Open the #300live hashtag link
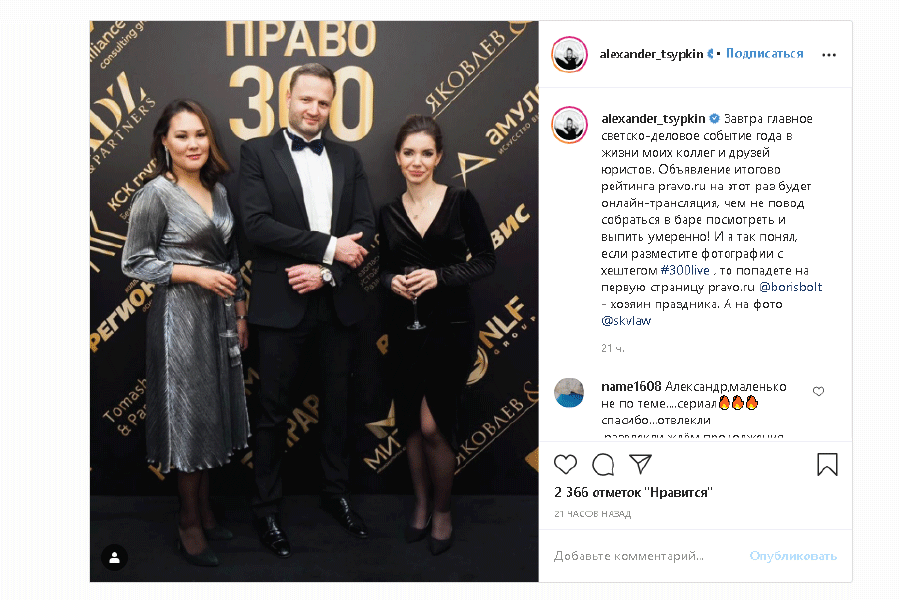 685,270
